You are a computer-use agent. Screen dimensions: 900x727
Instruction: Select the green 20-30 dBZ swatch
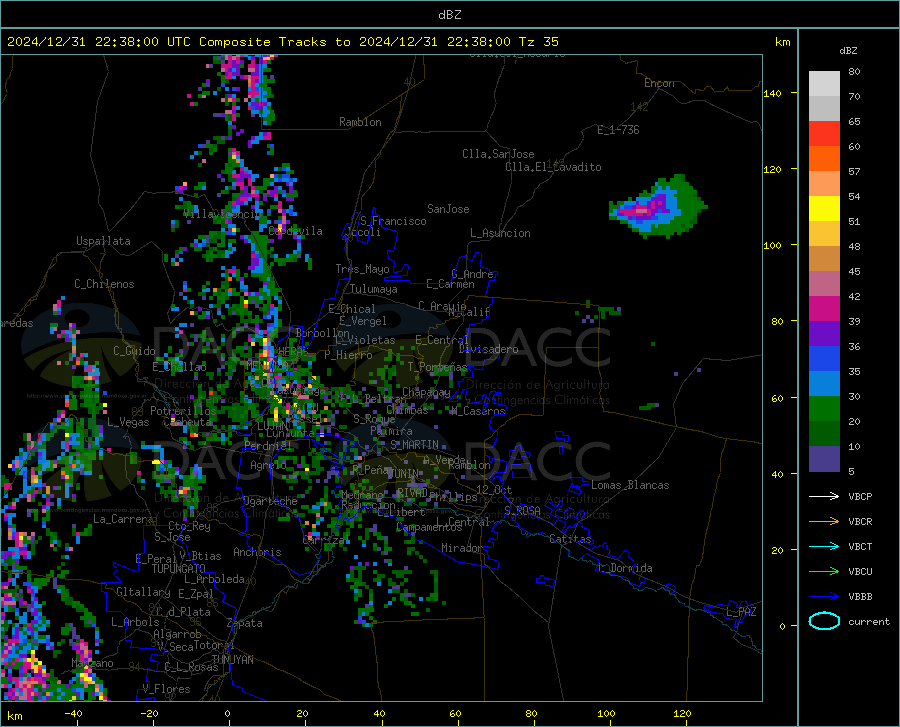[824, 409]
